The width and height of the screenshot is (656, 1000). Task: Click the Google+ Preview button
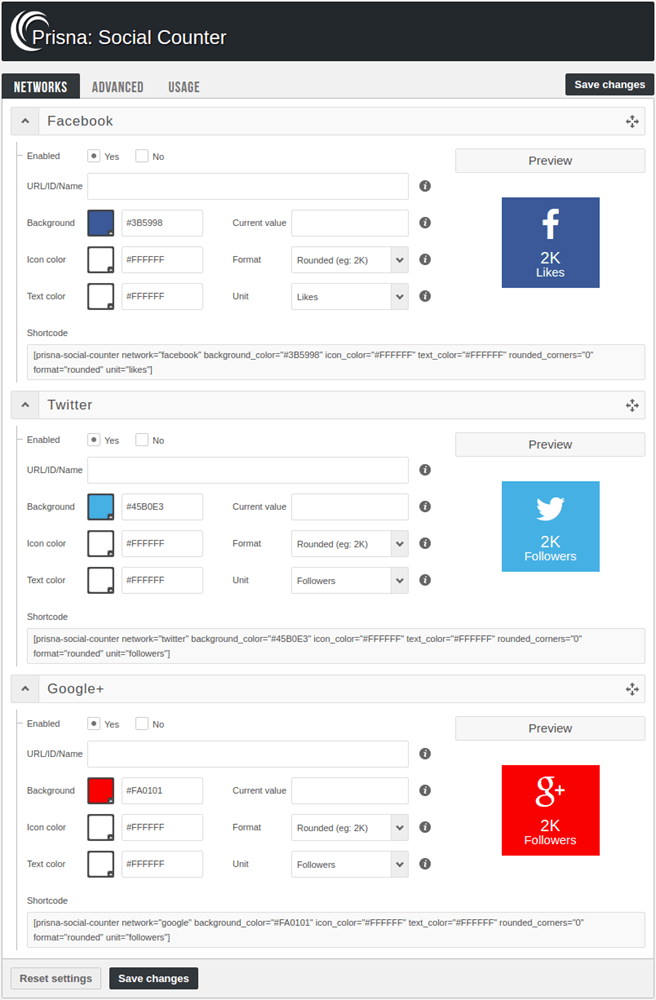[550, 728]
